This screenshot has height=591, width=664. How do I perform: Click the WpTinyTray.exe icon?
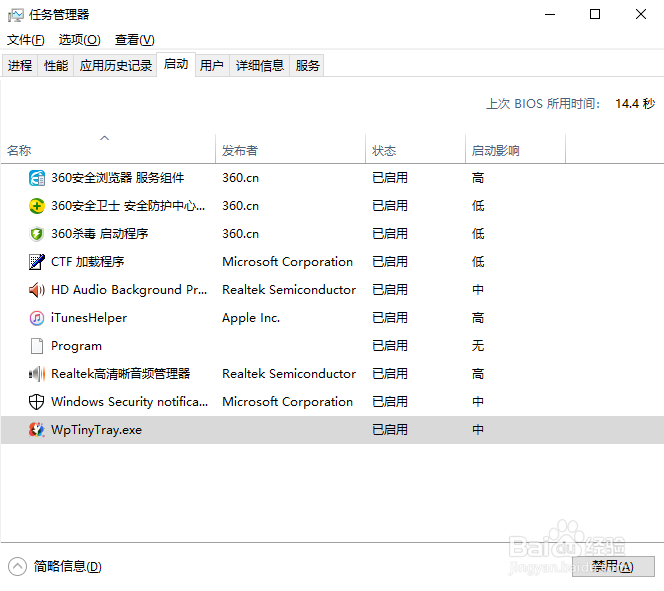tap(37, 430)
